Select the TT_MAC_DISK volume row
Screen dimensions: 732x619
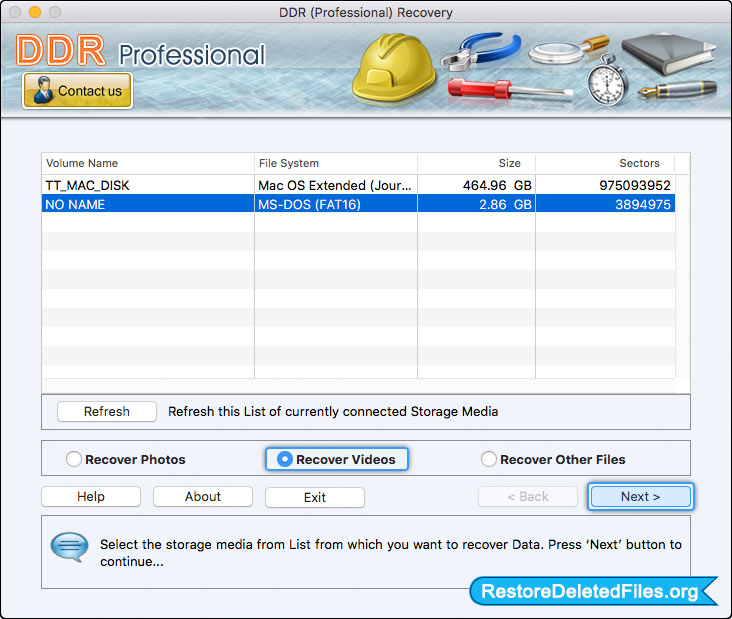[x=358, y=185]
